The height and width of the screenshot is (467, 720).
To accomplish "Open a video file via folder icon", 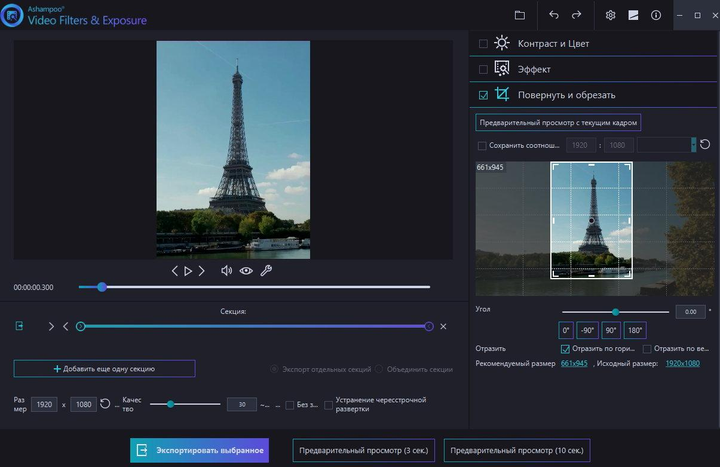I will 519,15.
